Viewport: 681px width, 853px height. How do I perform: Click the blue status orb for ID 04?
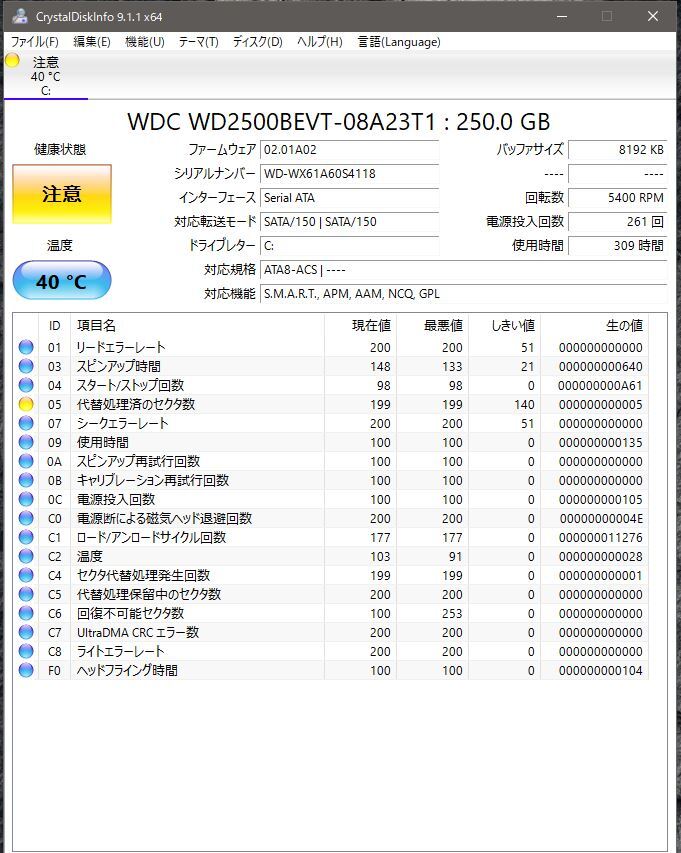point(26,385)
